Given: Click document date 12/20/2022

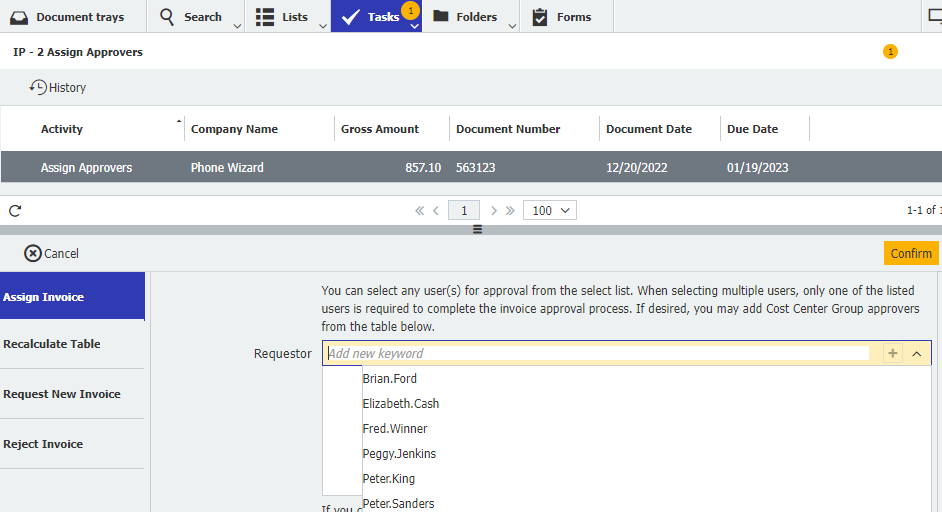Looking at the screenshot, I should pyautogui.click(x=636, y=168).
